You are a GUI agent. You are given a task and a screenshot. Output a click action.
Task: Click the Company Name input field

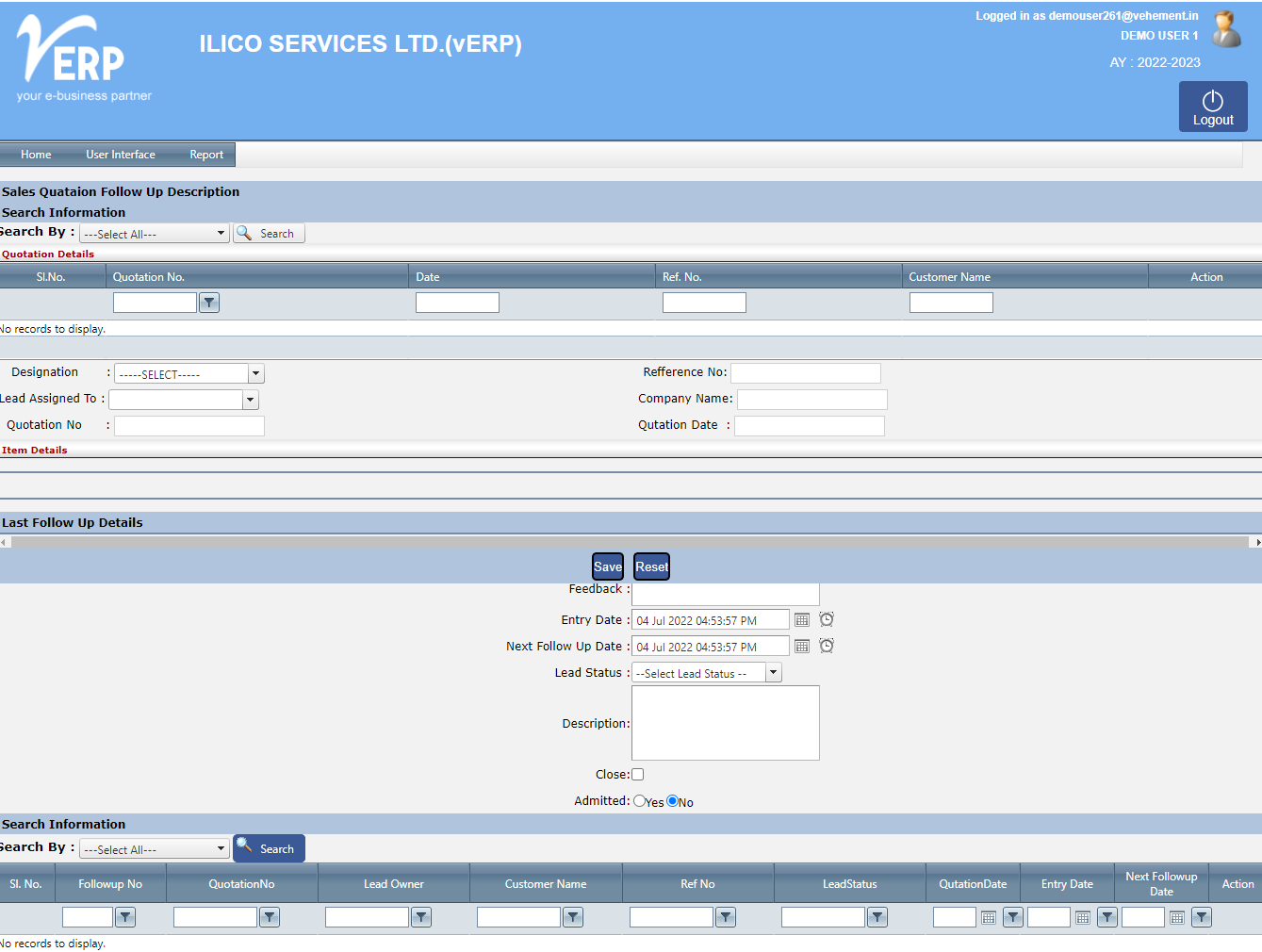[812, 400]
